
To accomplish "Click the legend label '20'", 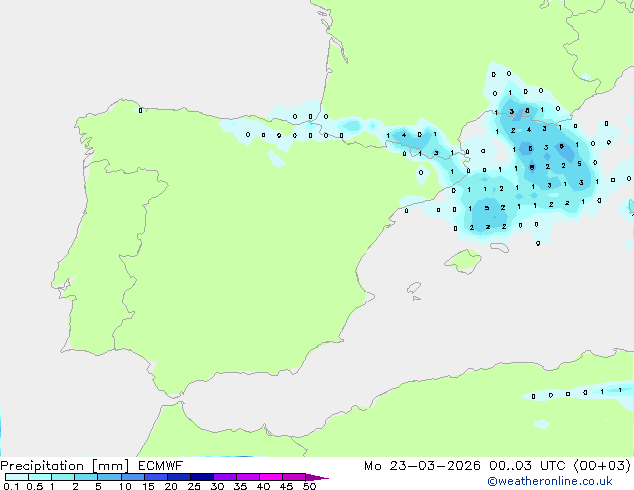I will (x=171, y=486).
